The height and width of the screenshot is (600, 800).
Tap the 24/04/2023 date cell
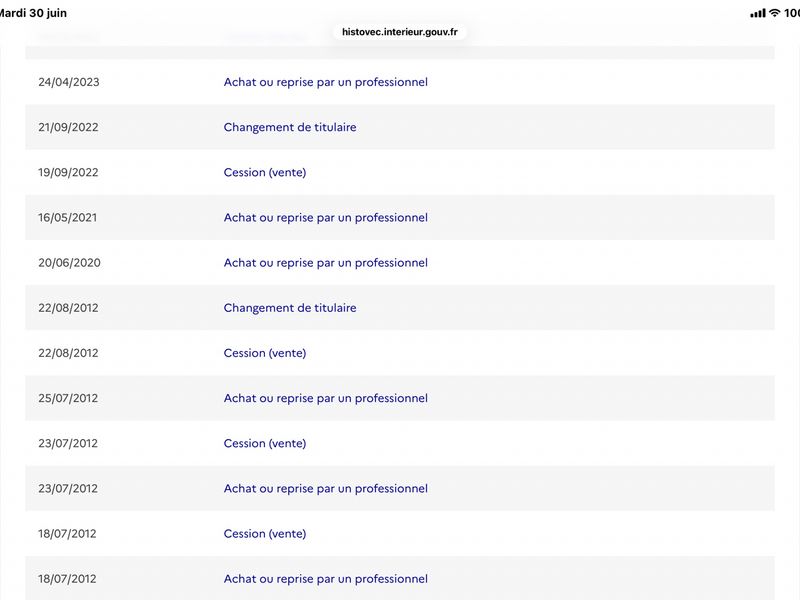click(68, 82)
